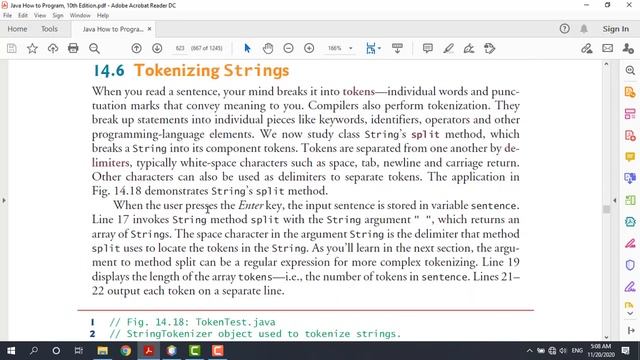The height and width of the screenshot is (360, 640).
Task: Open the Window menu
Action: (80, 15)
